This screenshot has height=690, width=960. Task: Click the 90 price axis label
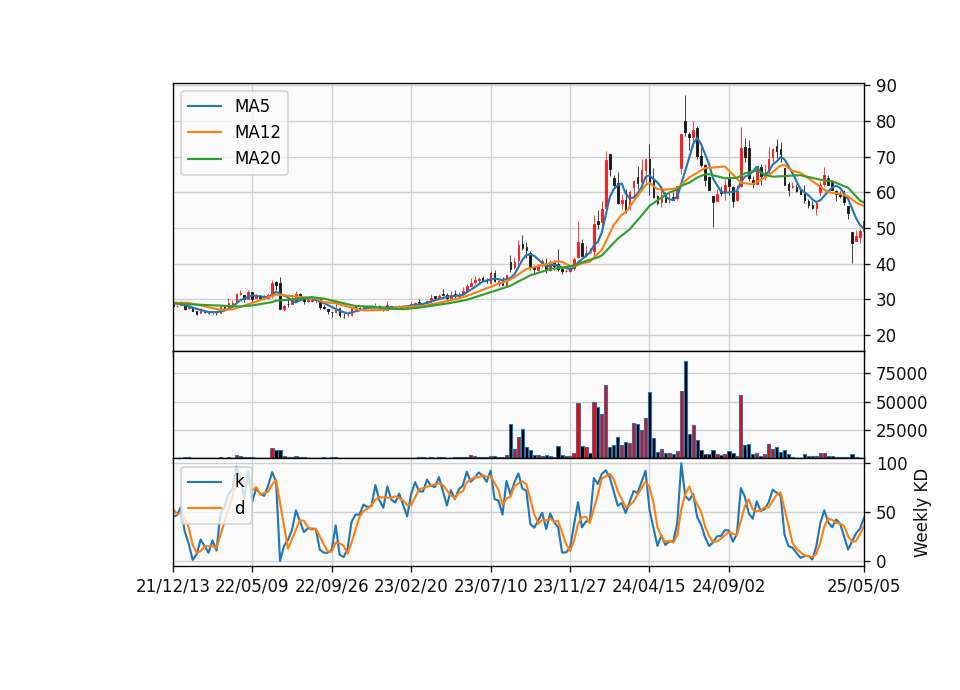pyautogui.click(x=886, y=86)
